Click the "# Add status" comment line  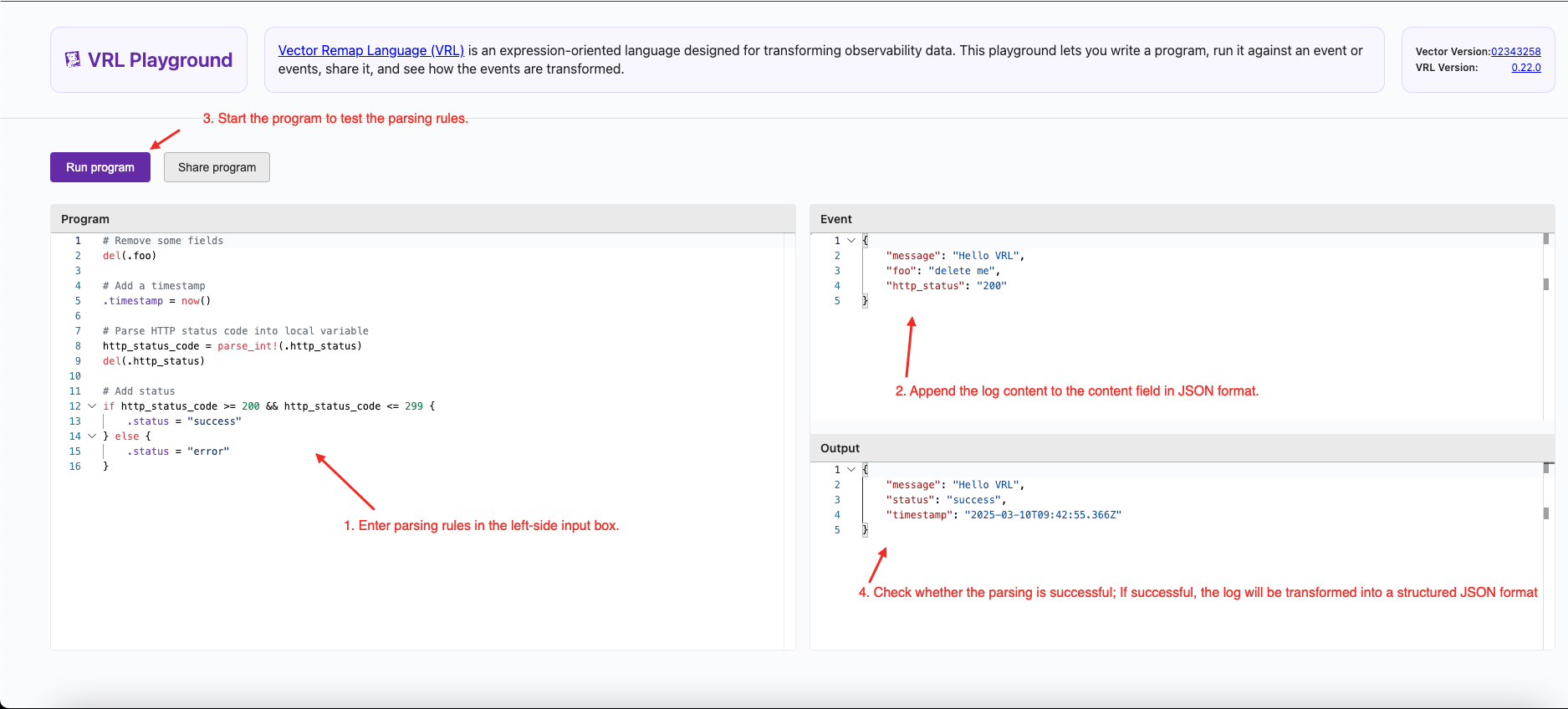coord(139,391)
